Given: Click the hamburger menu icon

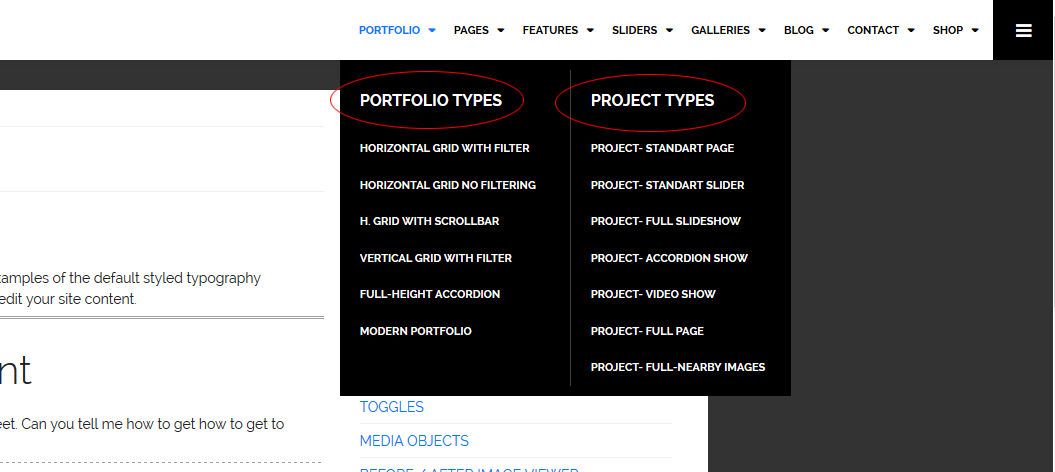Looking at the screenshot, I should click(1023, 30).
